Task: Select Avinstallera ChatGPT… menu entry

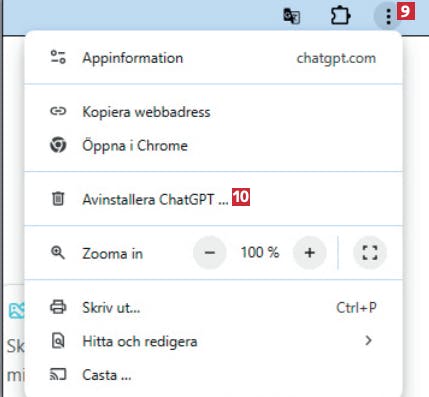Action: (x=213, y=199)
